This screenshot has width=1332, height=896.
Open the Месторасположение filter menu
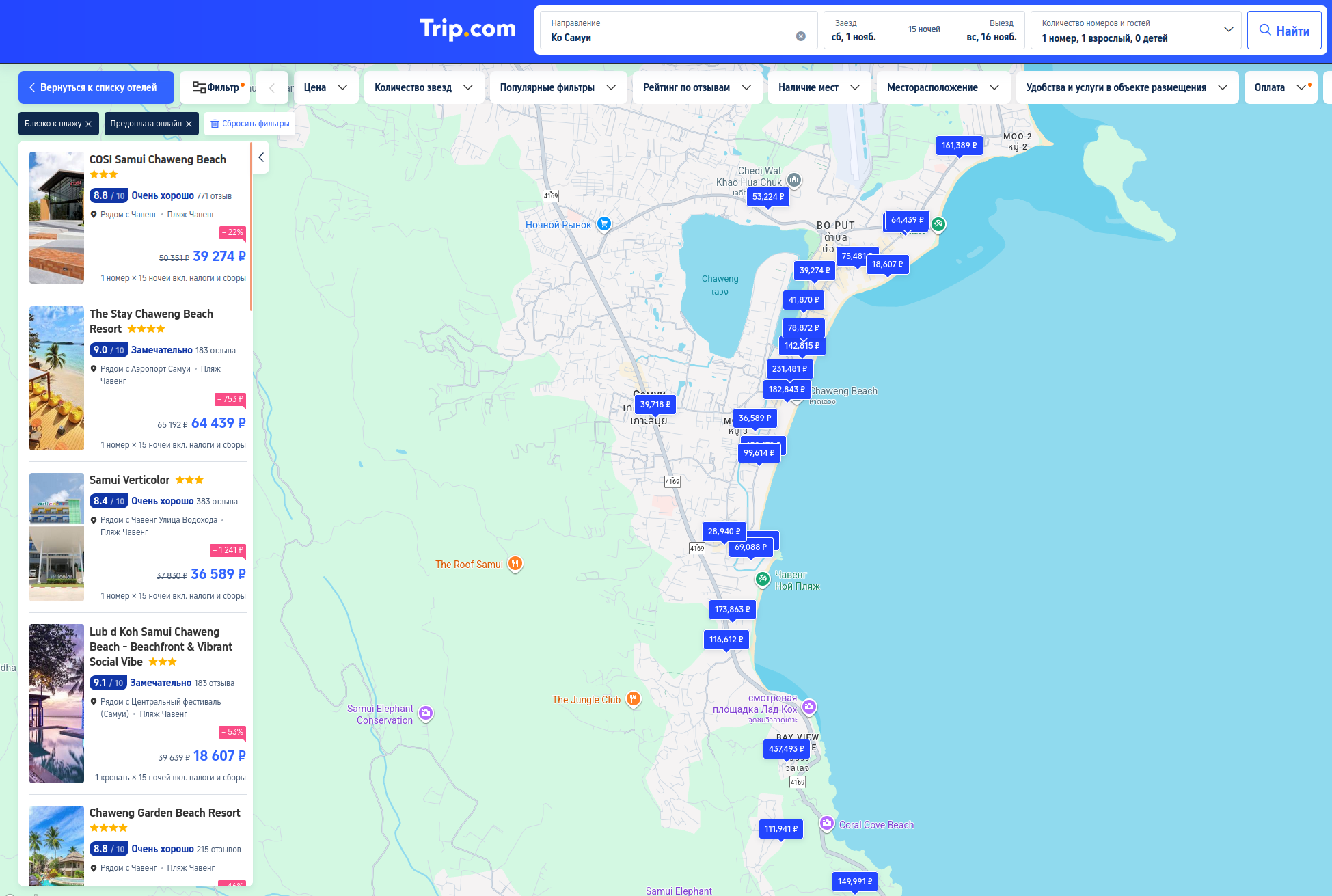coord(942,87)
